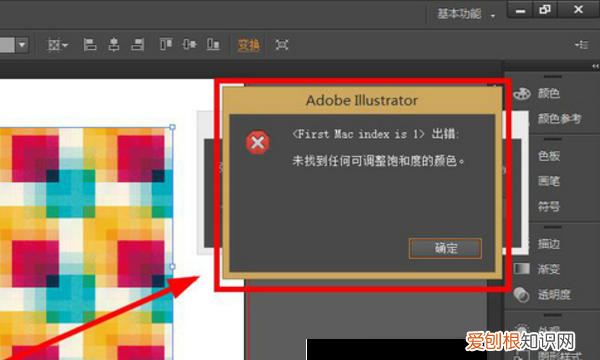The width and height of the screenshot is (600, 360).
Task: Click the vertical align top icon
Action: [166, 44]
